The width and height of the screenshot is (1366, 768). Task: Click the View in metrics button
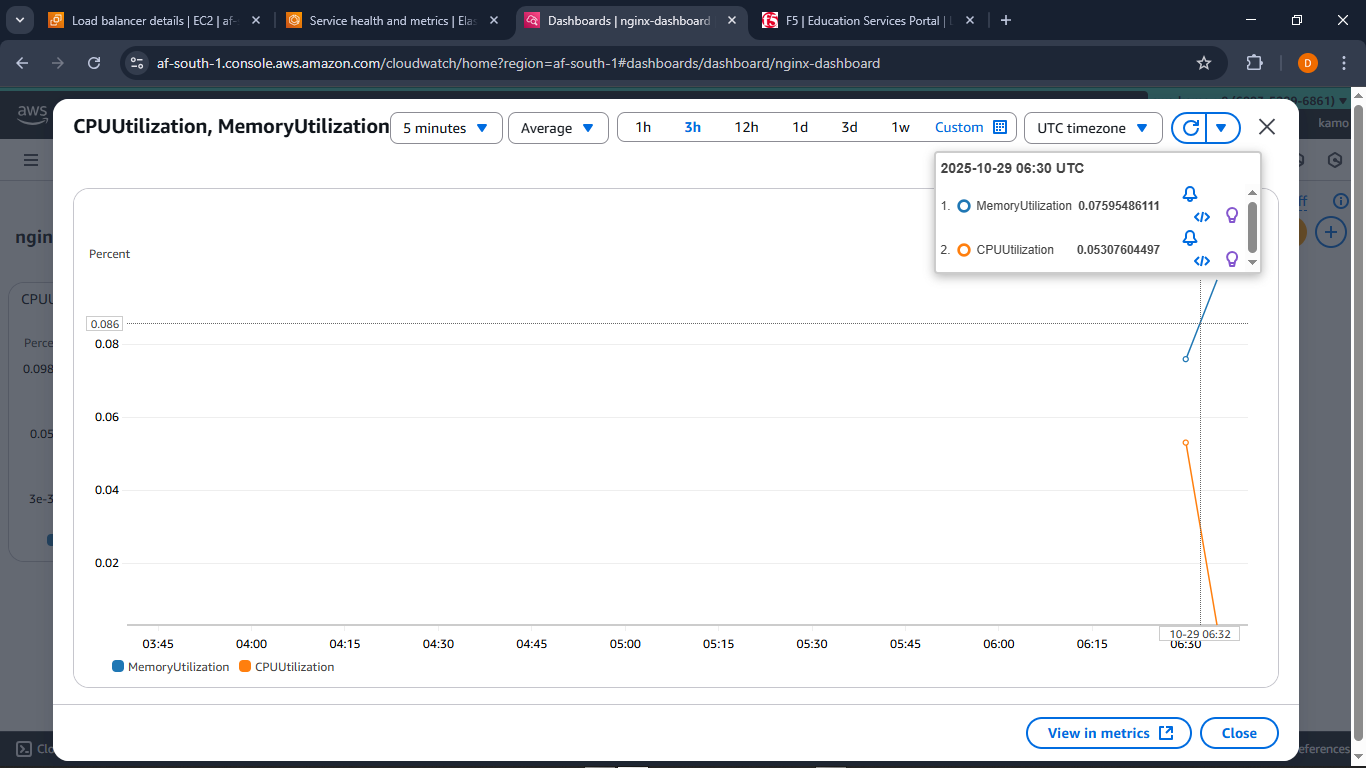click(1108, 732)
